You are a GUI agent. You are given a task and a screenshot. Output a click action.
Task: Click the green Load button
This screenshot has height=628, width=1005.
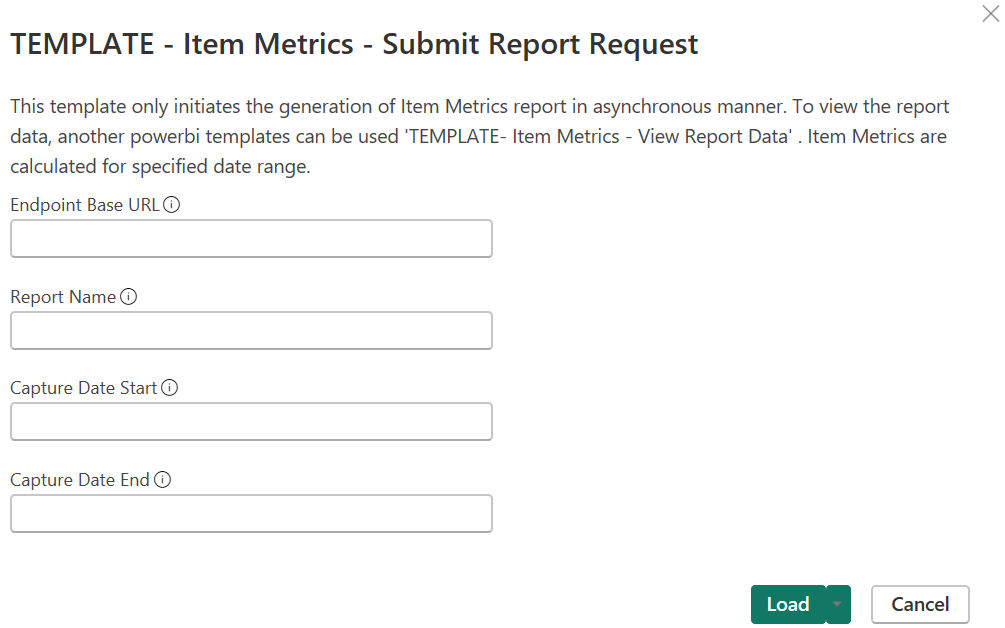point(788,604)
